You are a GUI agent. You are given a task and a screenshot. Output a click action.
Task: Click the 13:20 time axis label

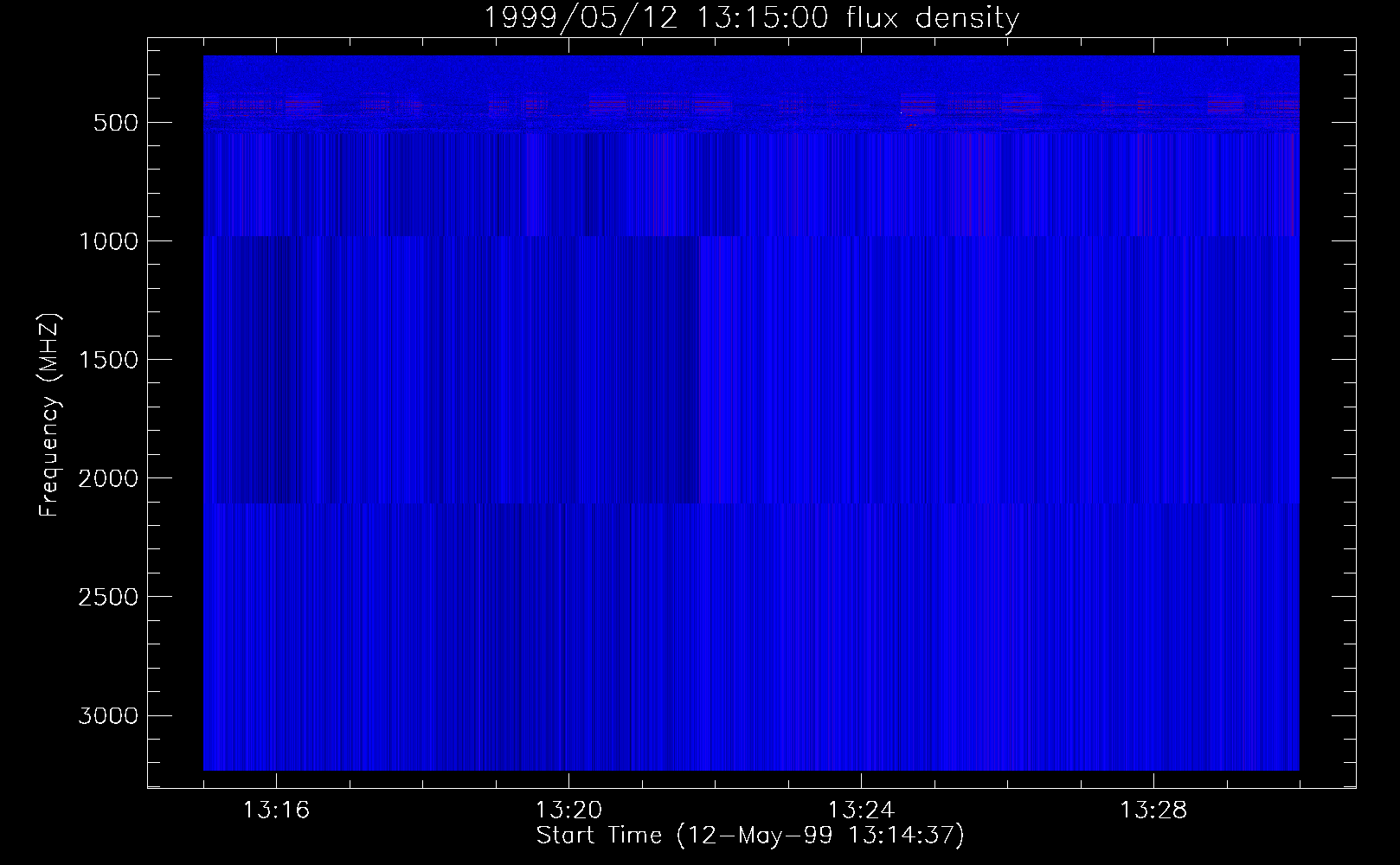(568, 811)
